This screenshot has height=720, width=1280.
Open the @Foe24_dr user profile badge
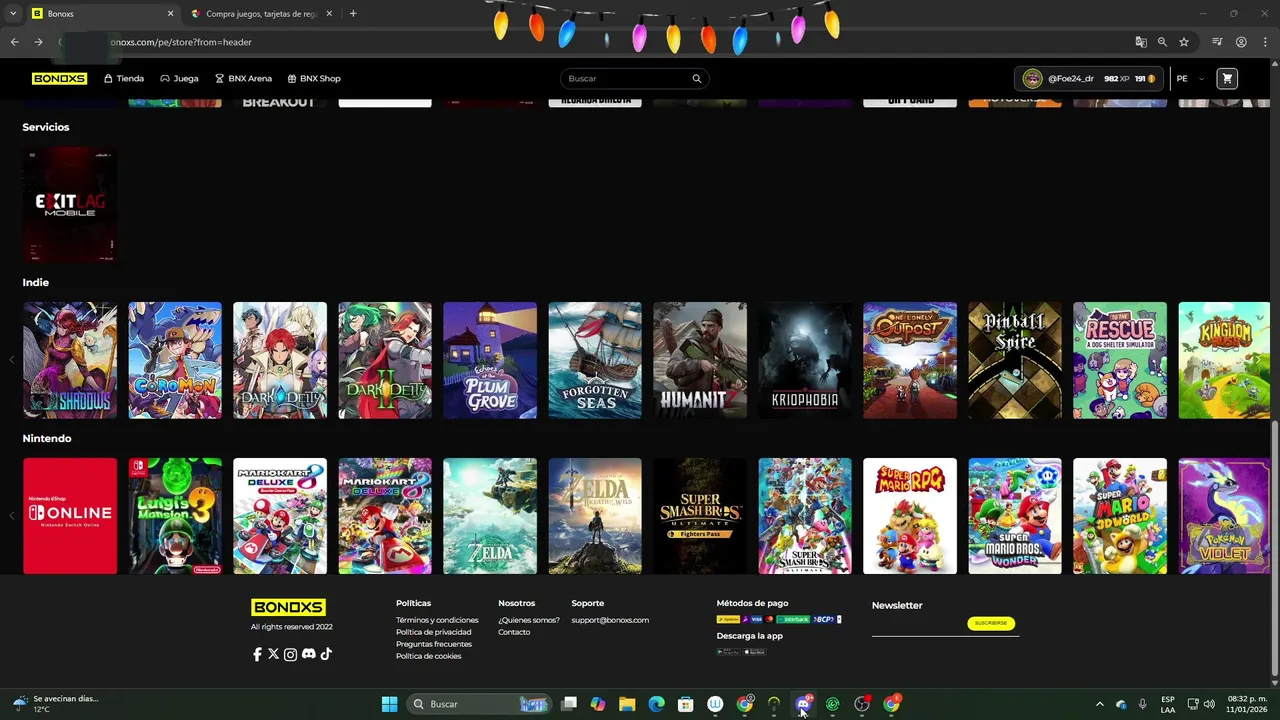click(1089, 78)
